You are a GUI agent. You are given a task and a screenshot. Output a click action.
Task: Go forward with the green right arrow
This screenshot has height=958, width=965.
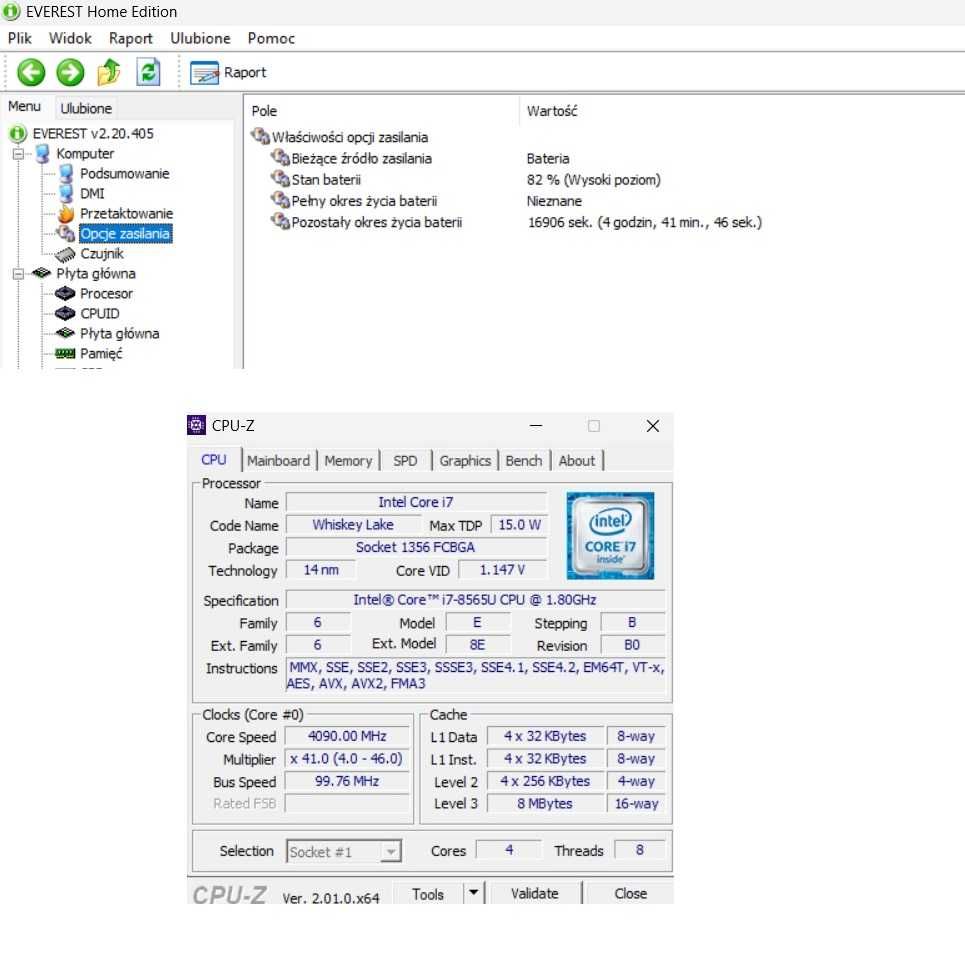pos(70,73)
